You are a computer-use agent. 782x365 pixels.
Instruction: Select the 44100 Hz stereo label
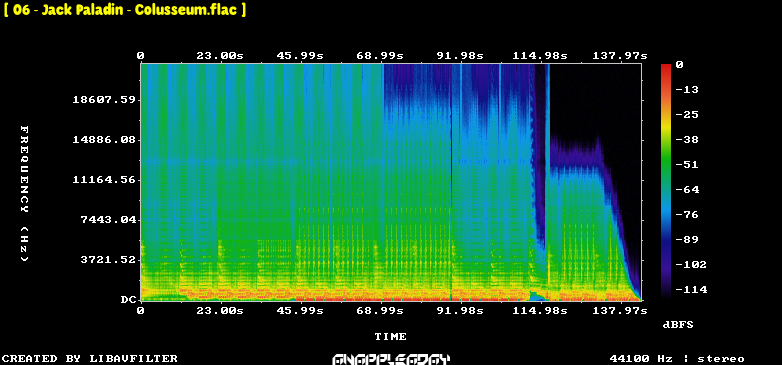click(677, 359)
